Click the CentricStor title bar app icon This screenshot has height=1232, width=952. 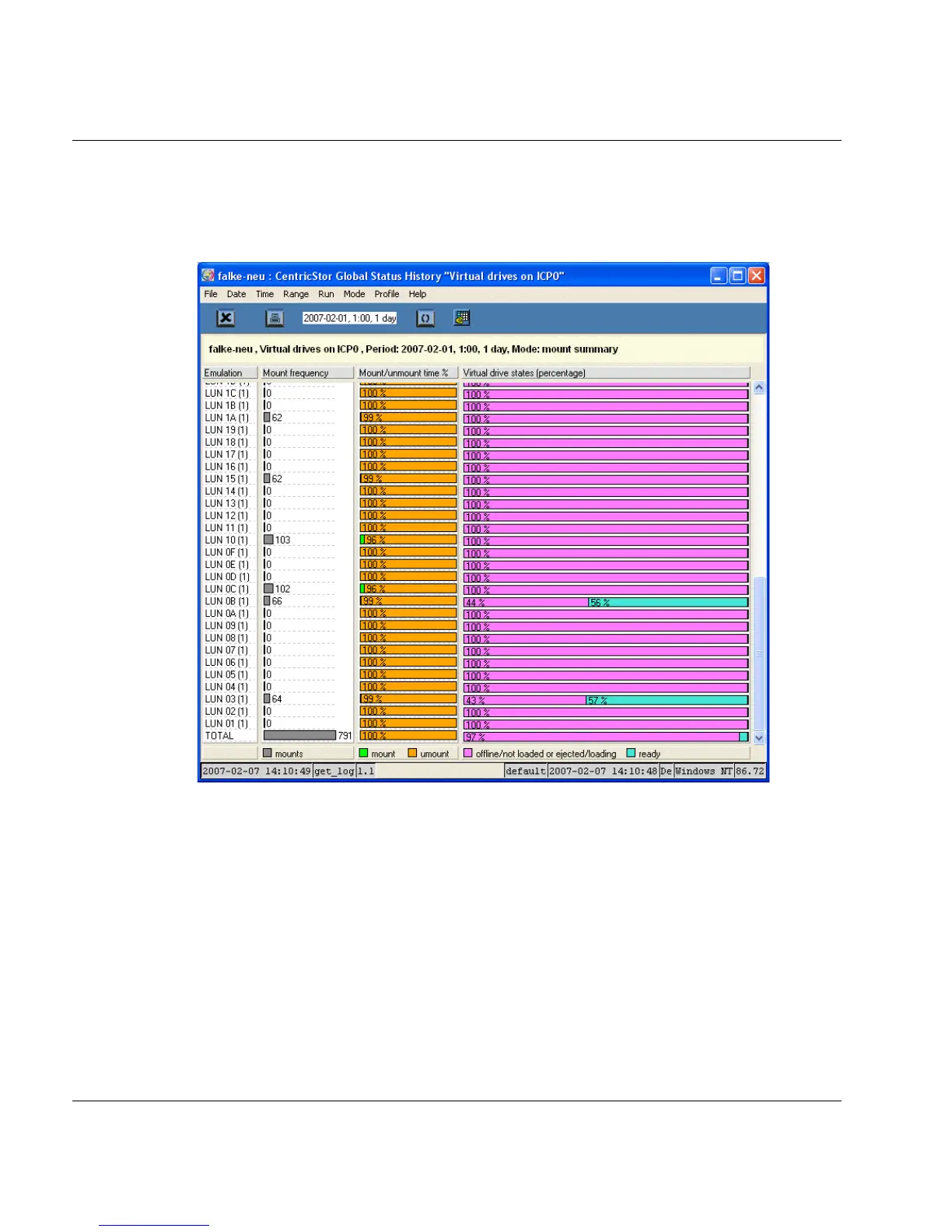tap(208, 275)
